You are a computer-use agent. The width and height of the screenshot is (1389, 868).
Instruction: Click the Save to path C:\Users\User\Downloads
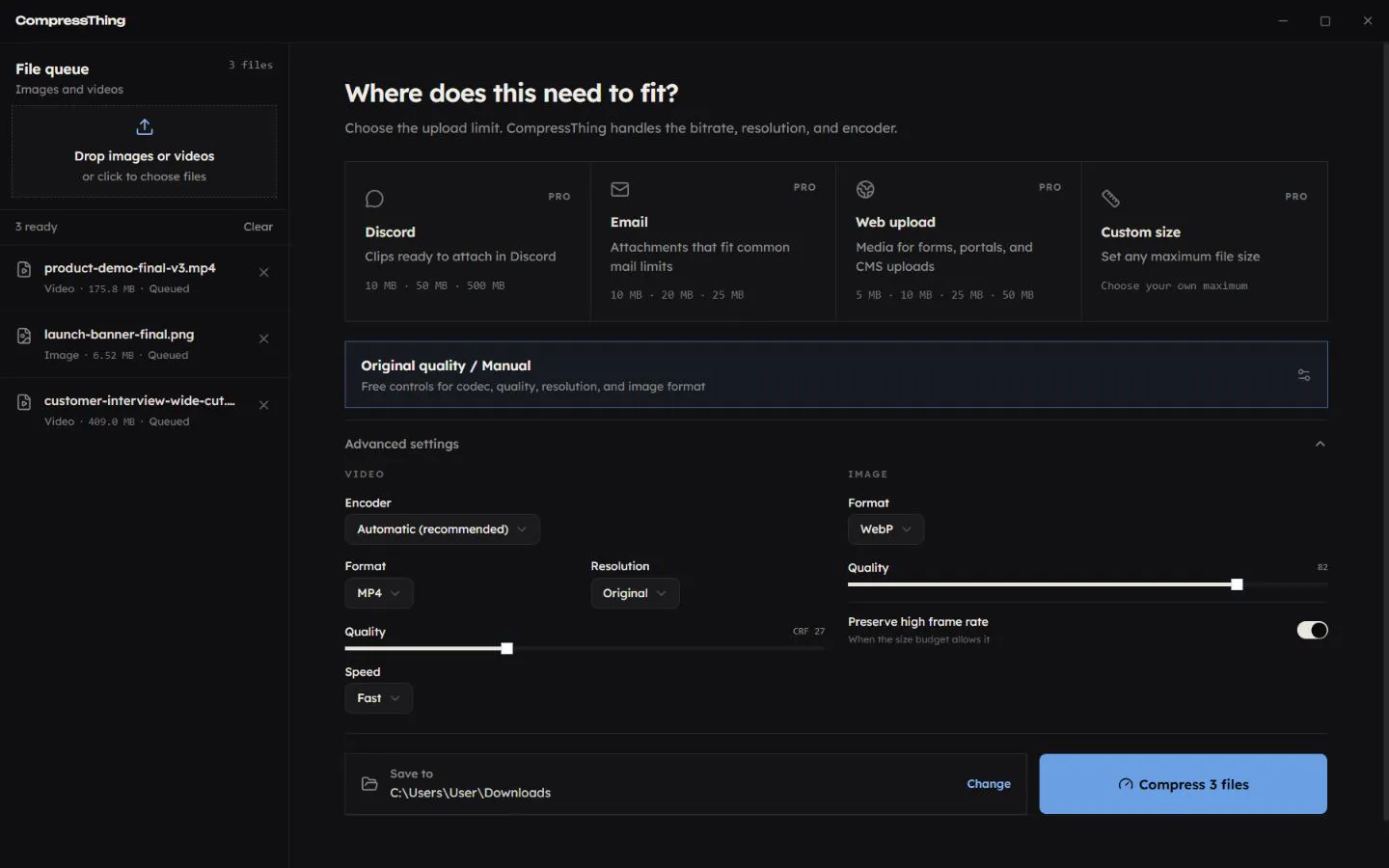click(471, 793)
